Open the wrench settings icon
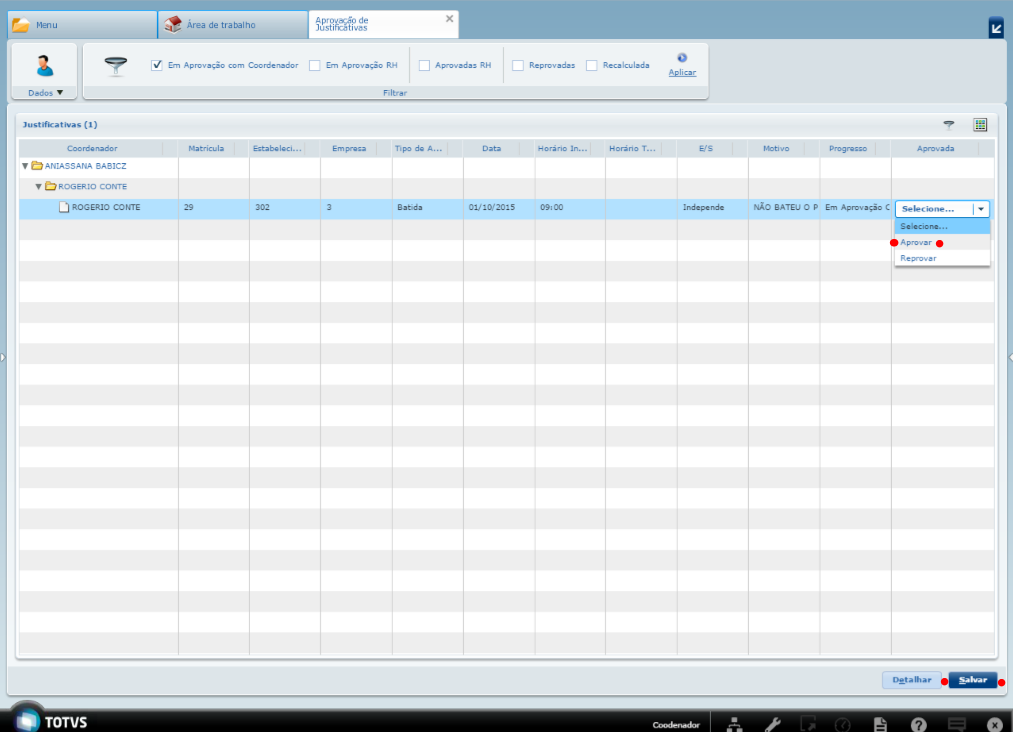This screenshot has height=732, width=1013. pyautogui.click(x=773, y=725)
